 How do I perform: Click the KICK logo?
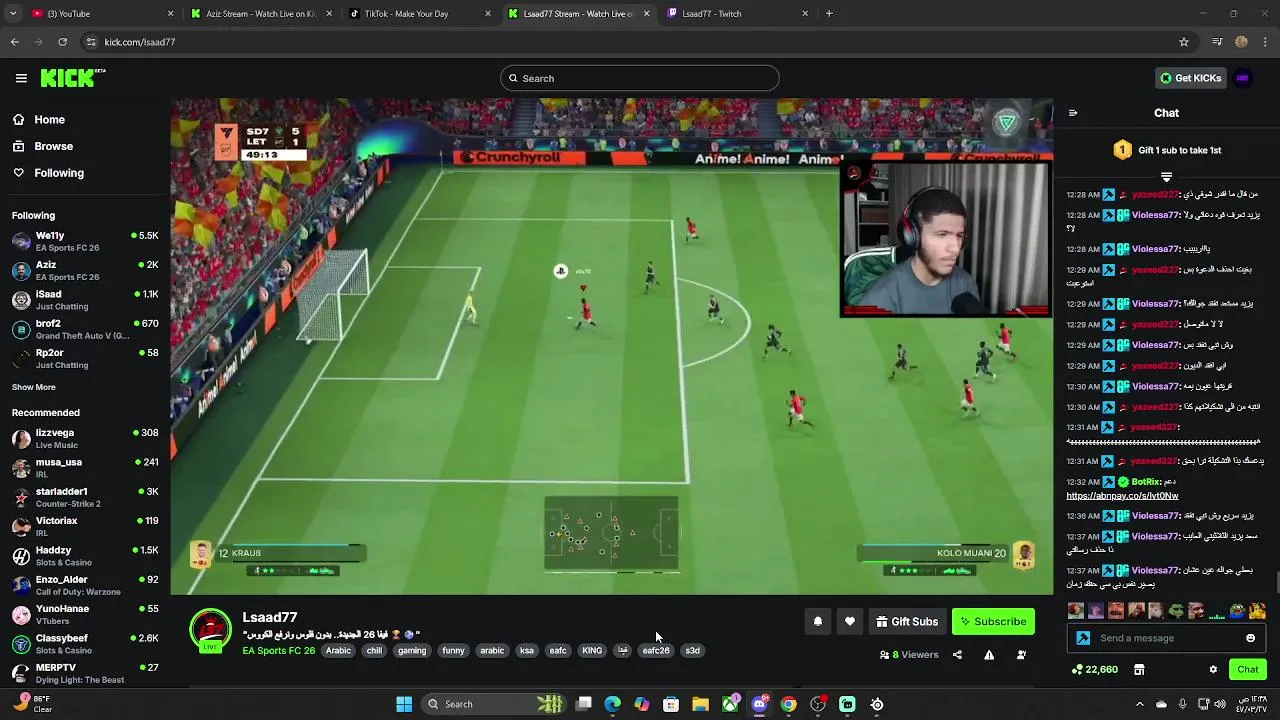click(x=72, y=78)
